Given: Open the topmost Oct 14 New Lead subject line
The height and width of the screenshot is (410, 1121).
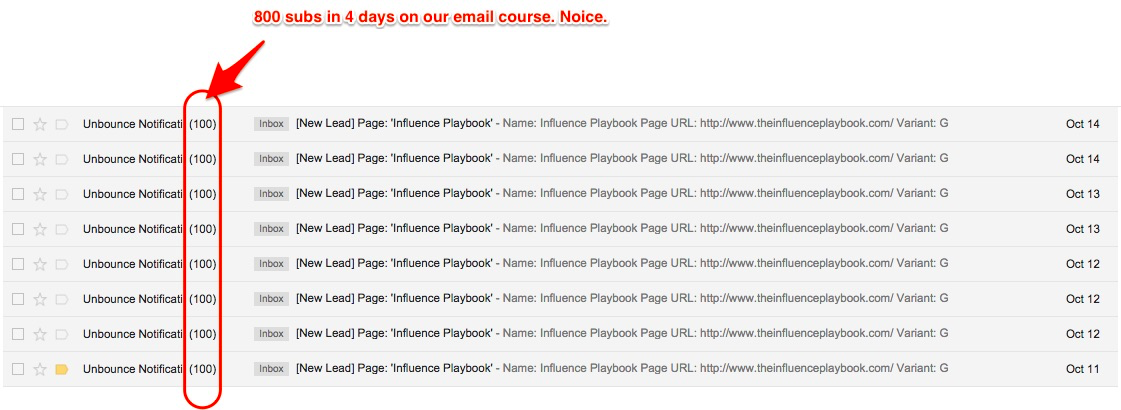Looking at the screenshot, I should point(394,124).
